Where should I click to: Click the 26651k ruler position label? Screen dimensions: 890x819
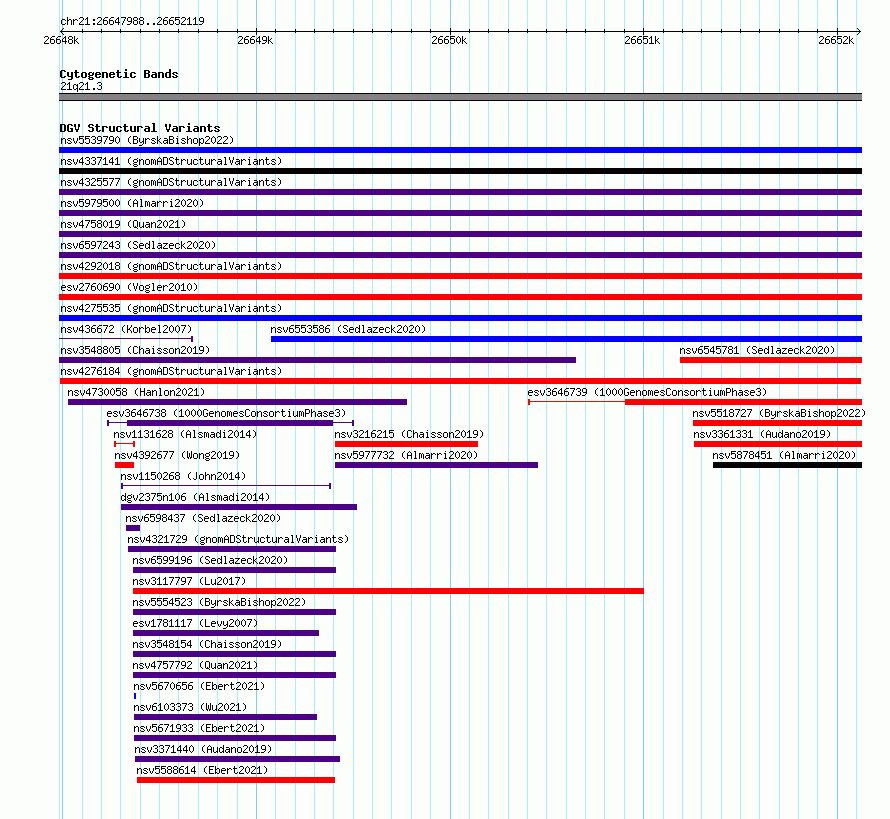pyautogui.click(x=642, y=40)
